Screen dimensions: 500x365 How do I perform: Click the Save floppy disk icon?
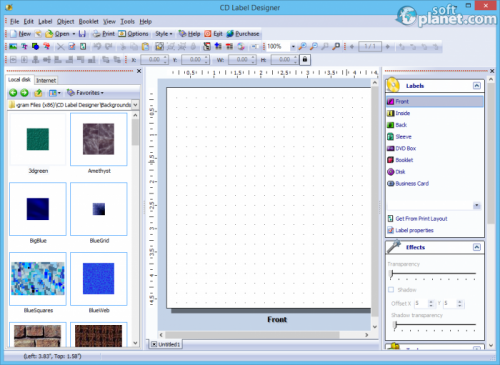point(82,34)
